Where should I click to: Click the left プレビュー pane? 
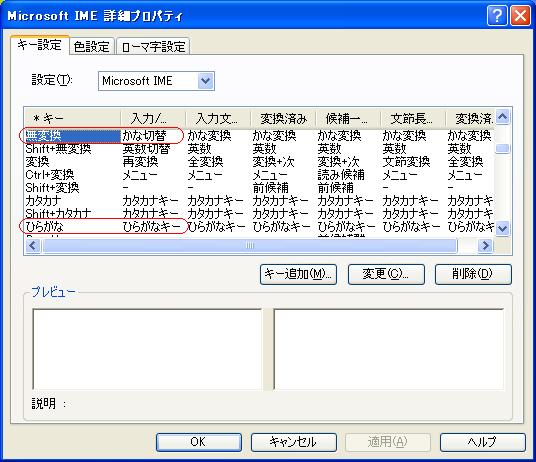(x=147, y=349)
